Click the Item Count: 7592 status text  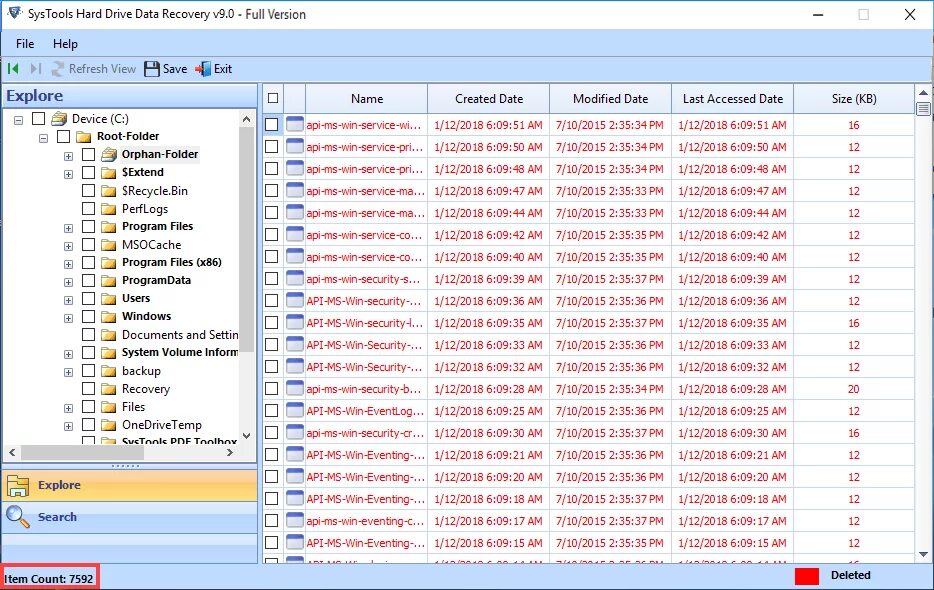coord(49,579)
